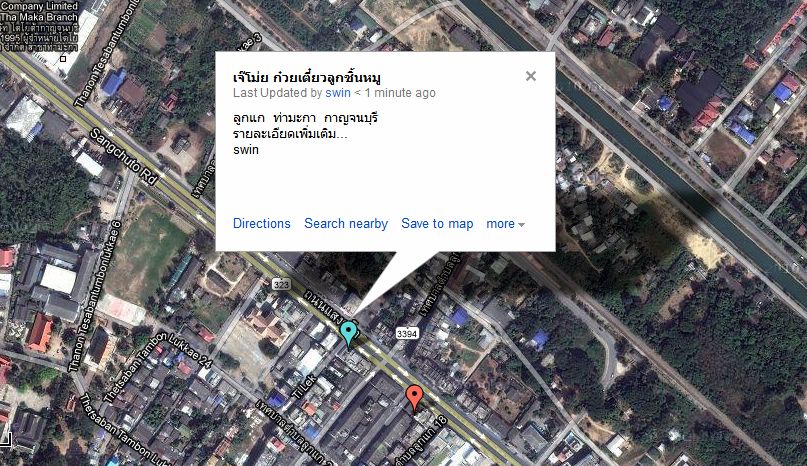Image resolution: width=807 pixels, height=466 pixels.
Task: Click the Tha Maka Branch business label
Action: click(x=39, y=16)
